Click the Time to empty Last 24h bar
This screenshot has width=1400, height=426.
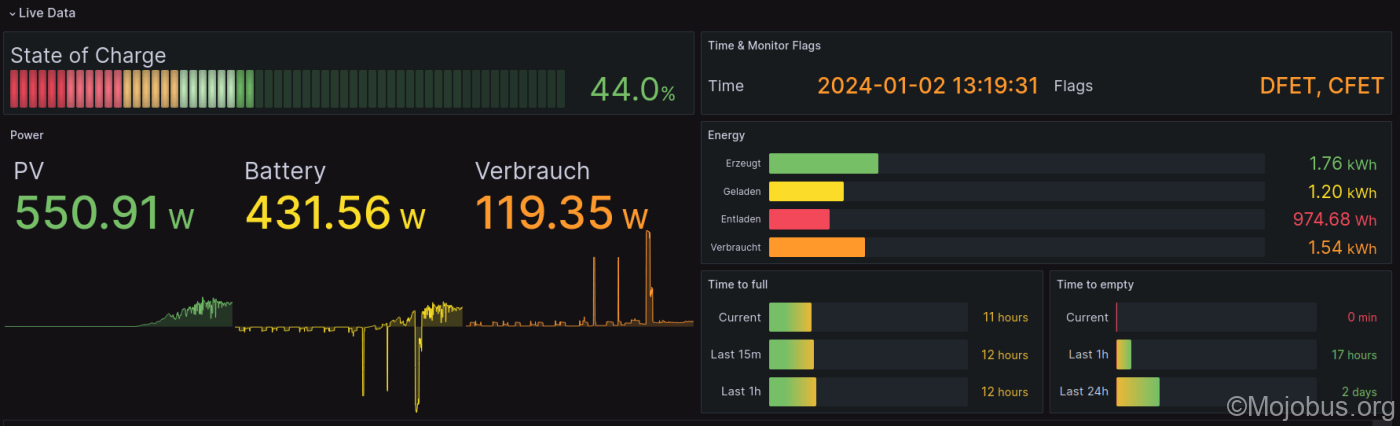click(x=1138, y=391)
